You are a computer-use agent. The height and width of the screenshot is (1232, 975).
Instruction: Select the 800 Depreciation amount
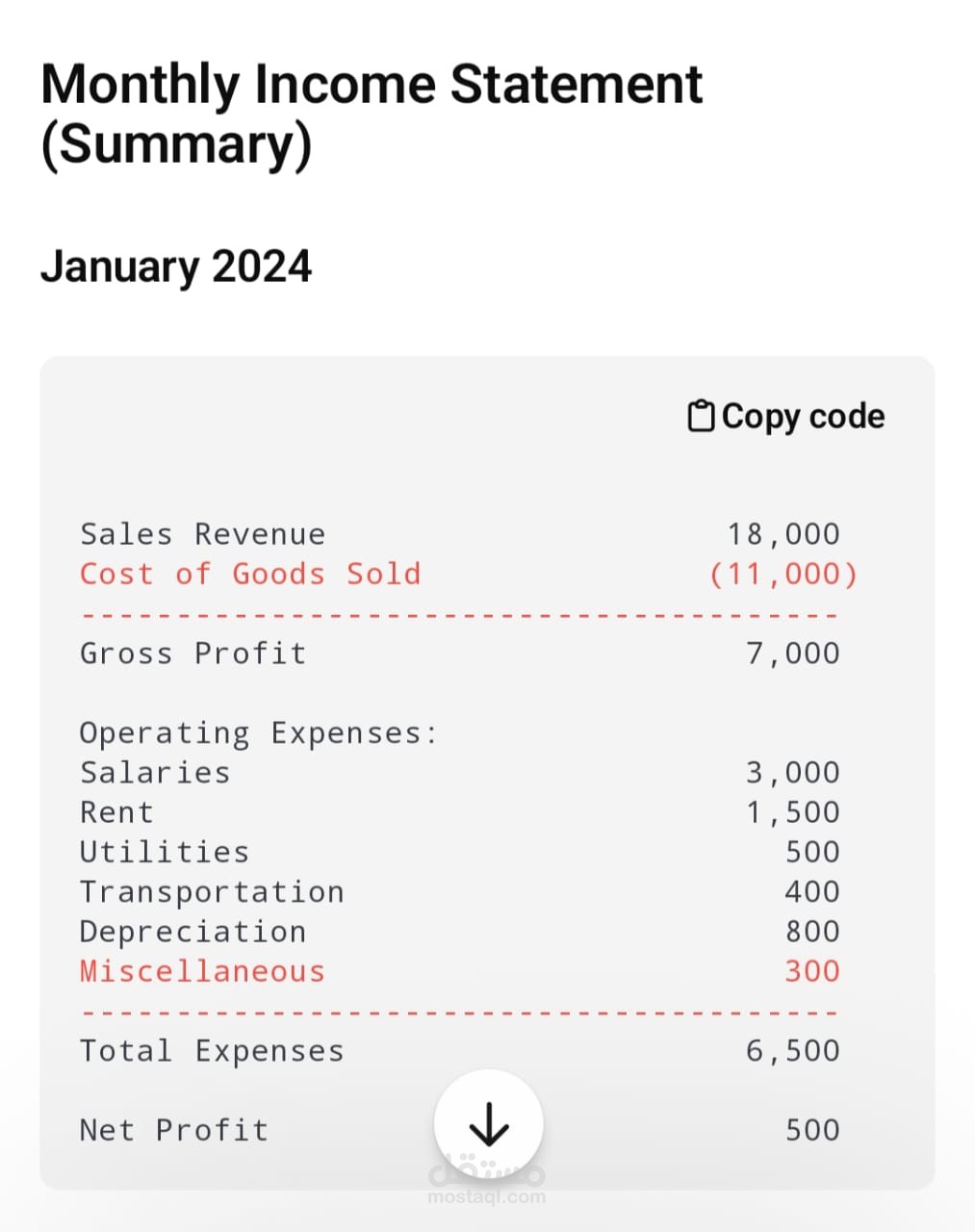(812, 932)
